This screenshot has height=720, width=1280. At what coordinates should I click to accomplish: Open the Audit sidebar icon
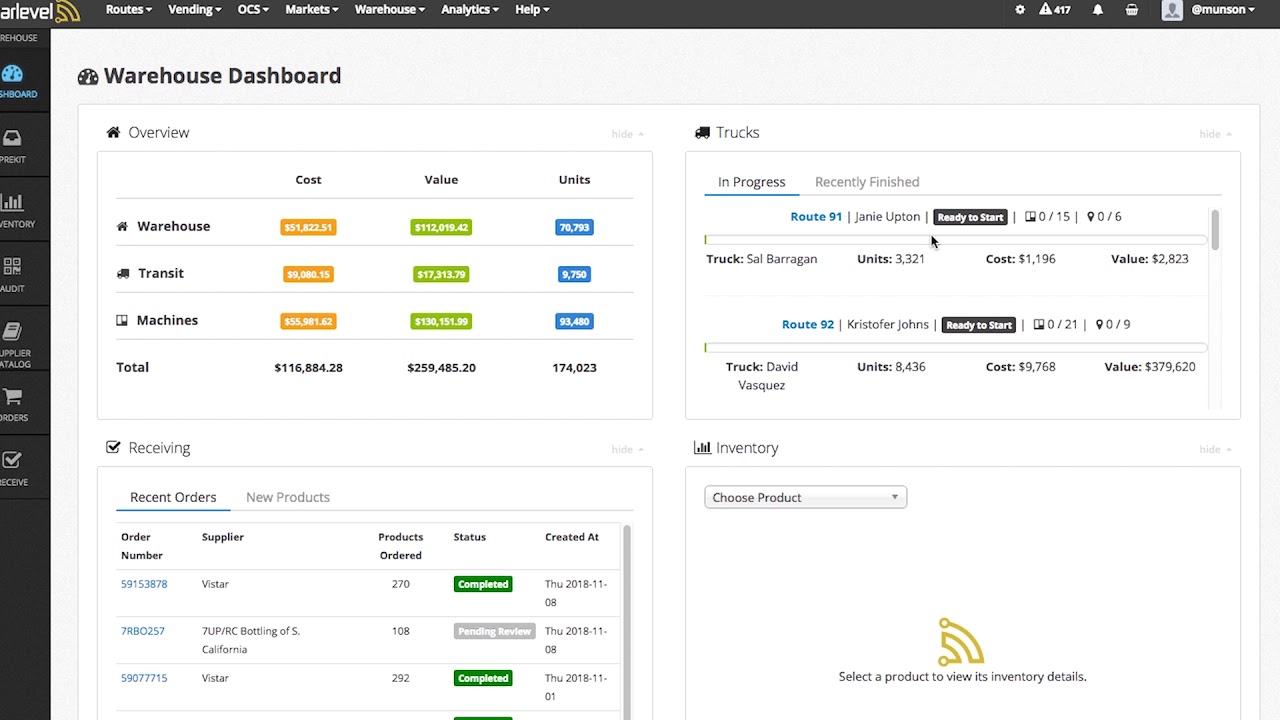click(12, 267)
